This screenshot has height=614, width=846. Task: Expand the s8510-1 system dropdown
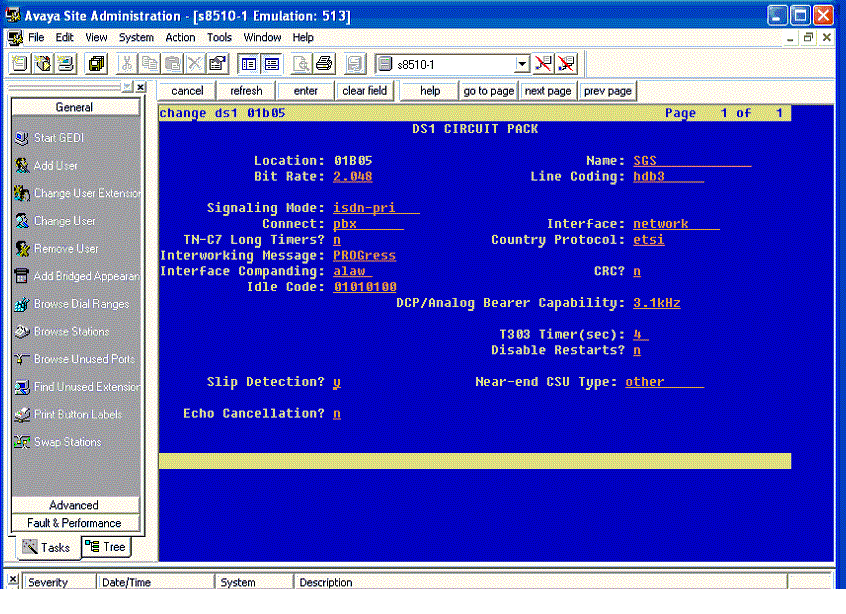pos(522,64)
